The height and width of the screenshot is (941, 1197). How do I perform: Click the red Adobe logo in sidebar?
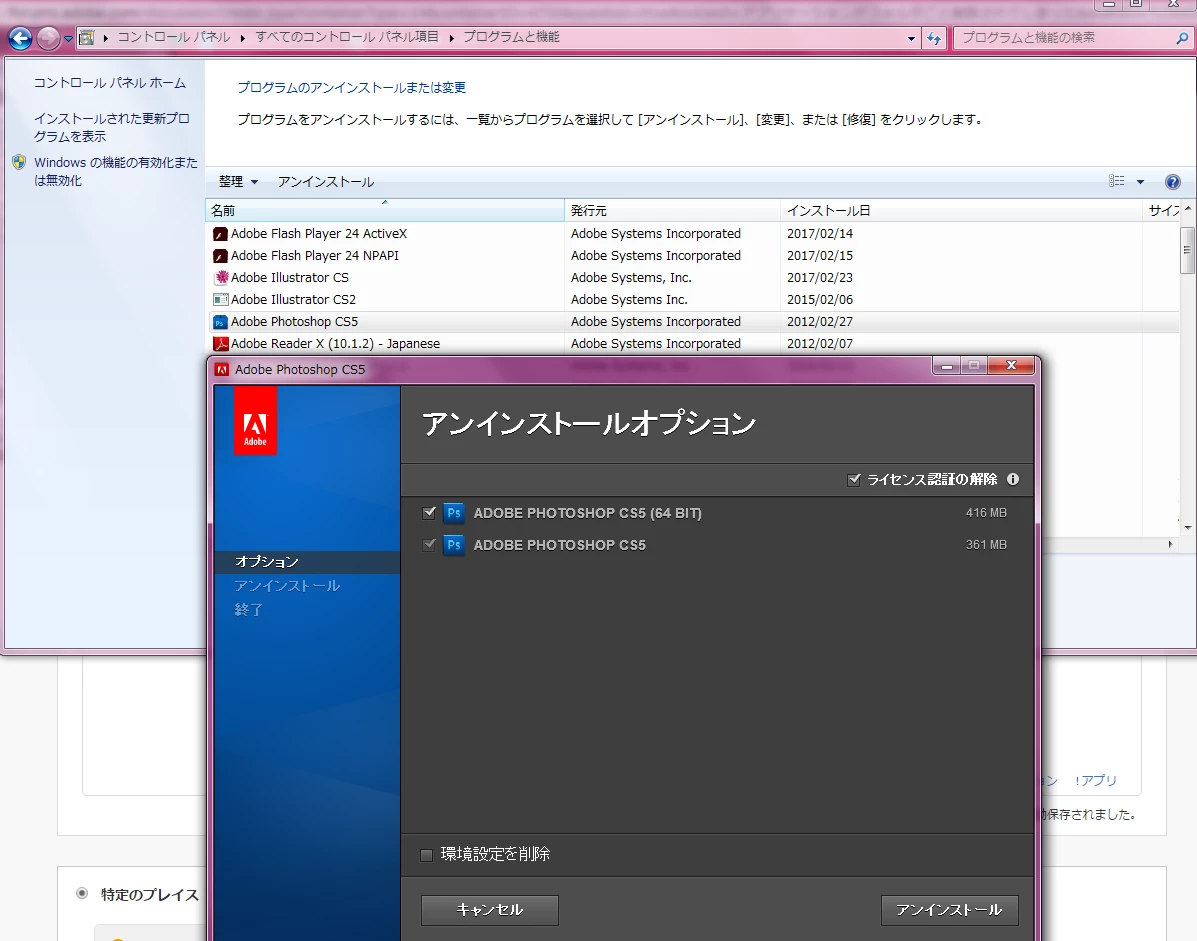[x=255, y=421]
